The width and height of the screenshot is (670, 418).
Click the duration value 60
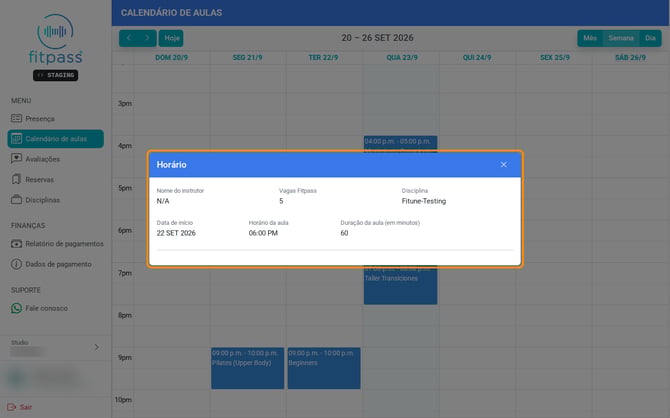[344, 233]
